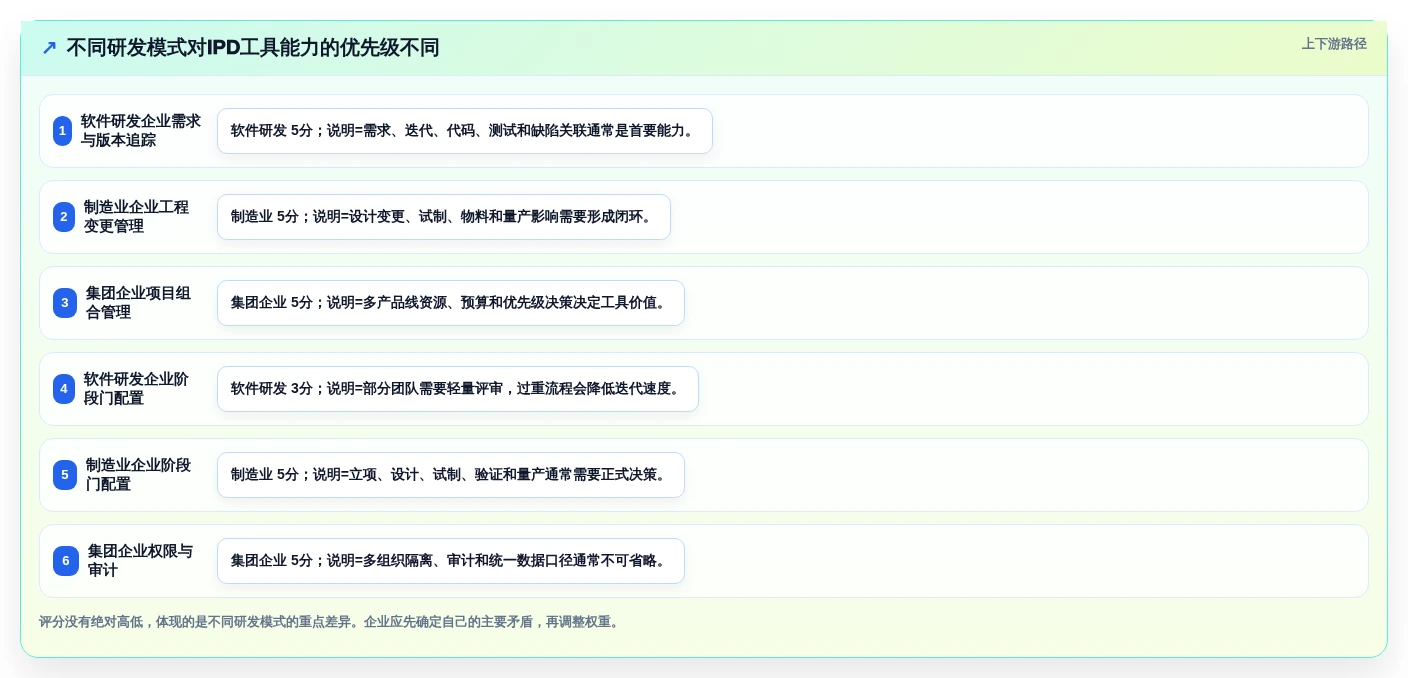Click the label 集团企业权限与审计
The width and height of the screenshot is (1408, 678).
(x=140, y=561)
